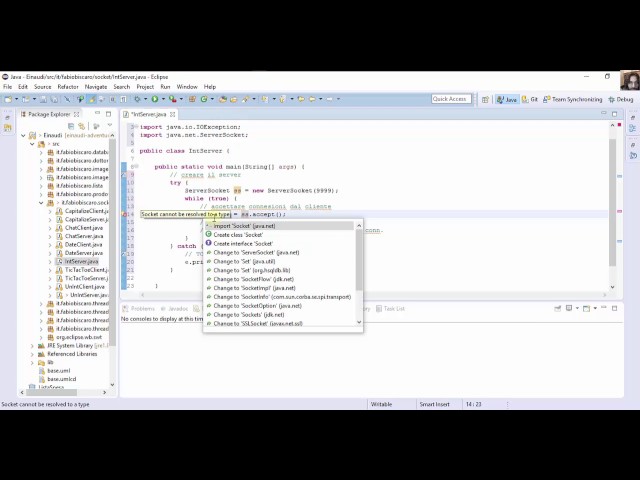Collapse the Einaudi project node

(23, 135)
